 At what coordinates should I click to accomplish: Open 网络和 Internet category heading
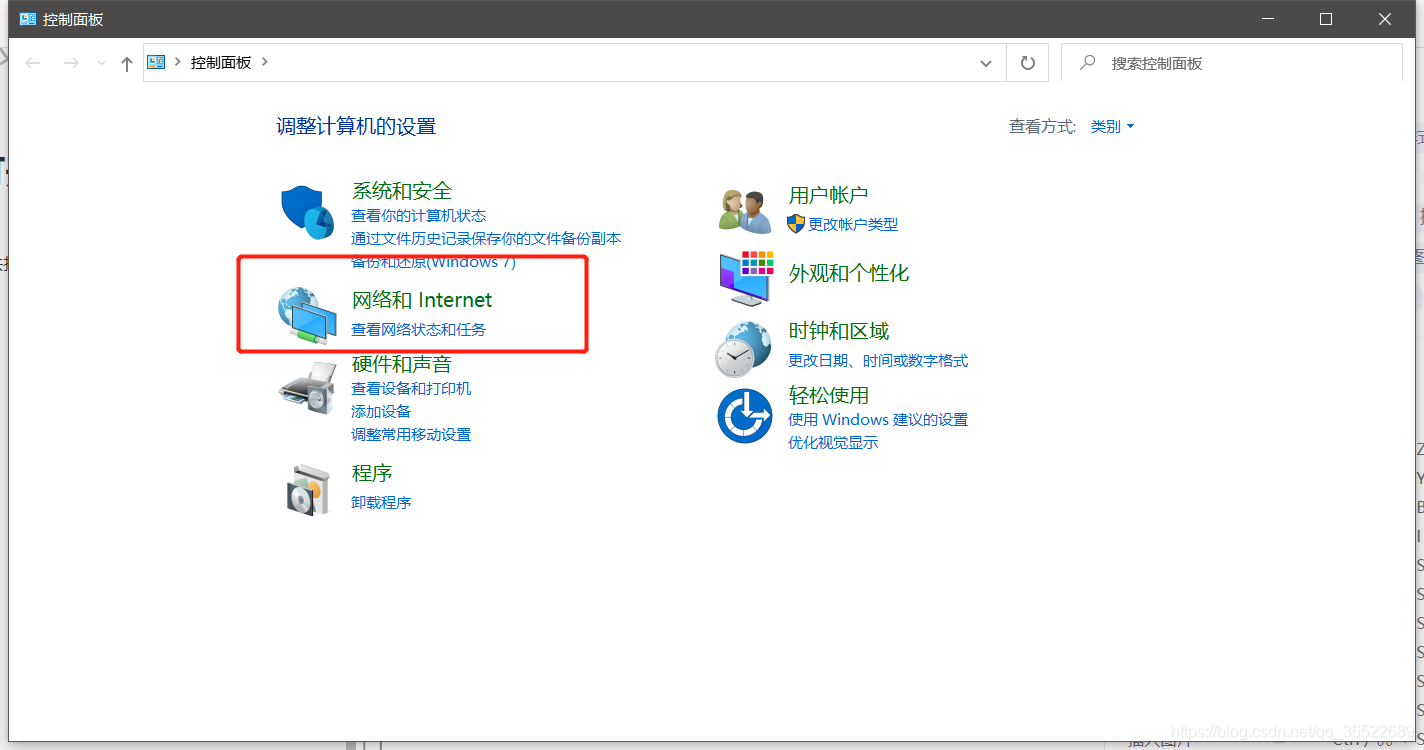click(422, 300)
